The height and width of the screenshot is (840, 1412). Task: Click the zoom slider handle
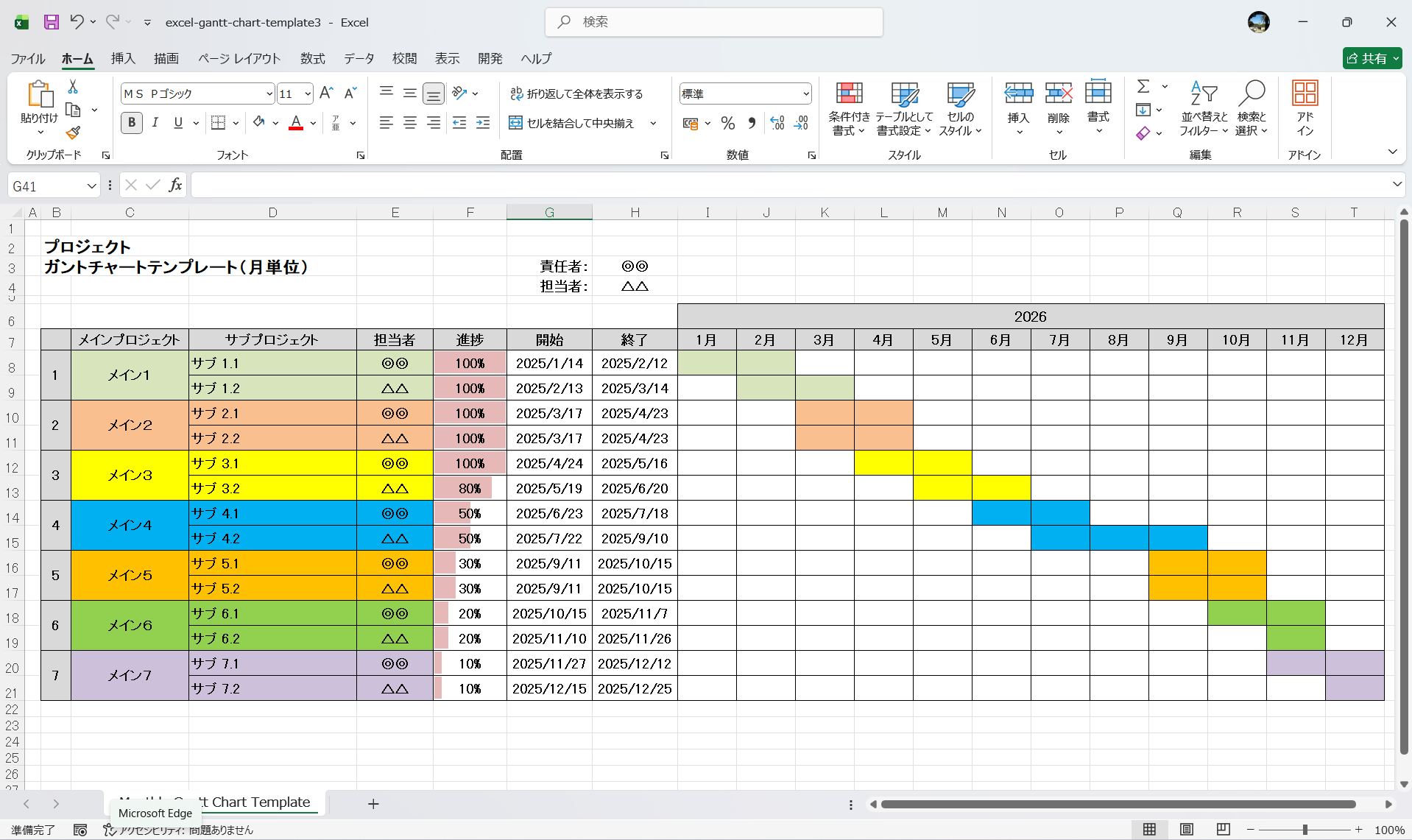tap(1305, 830)
